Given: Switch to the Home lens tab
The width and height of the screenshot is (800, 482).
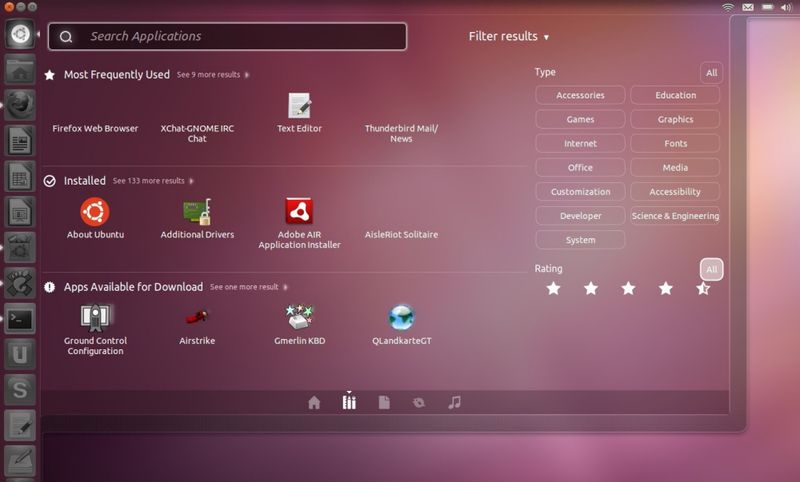Looking at the screenshot, I should pyautogui.click(x=314, y=402).
